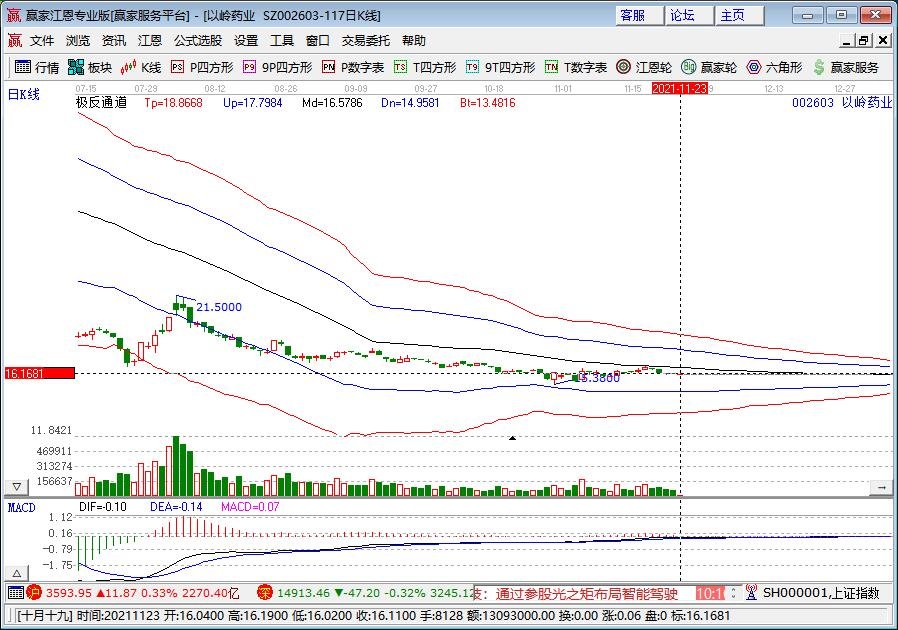The width and height of the screenshot is (898, 630).
Task: Click the MACD indicator label
Action: pos(21,507)
